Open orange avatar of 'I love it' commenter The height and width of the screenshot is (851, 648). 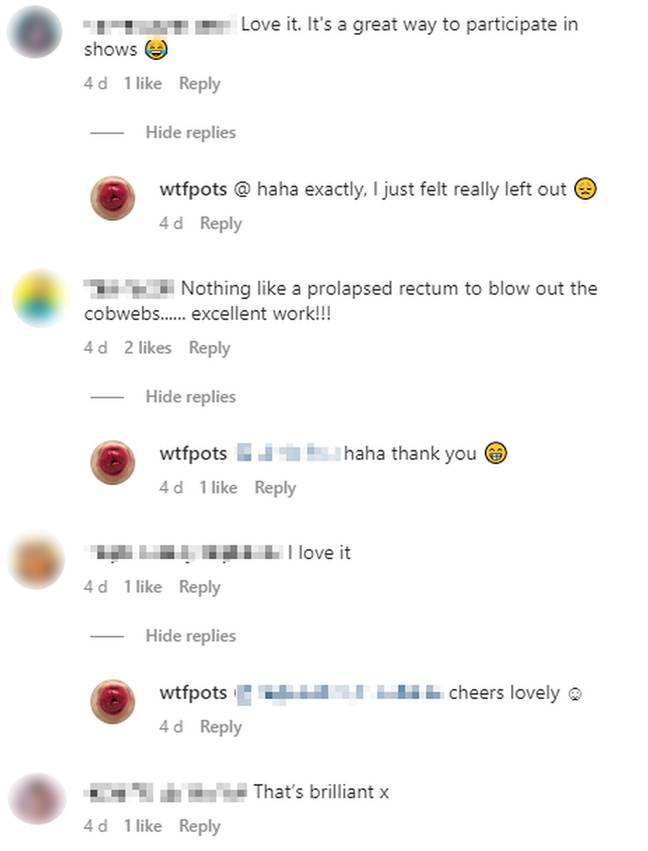click(x=36, y=561)
